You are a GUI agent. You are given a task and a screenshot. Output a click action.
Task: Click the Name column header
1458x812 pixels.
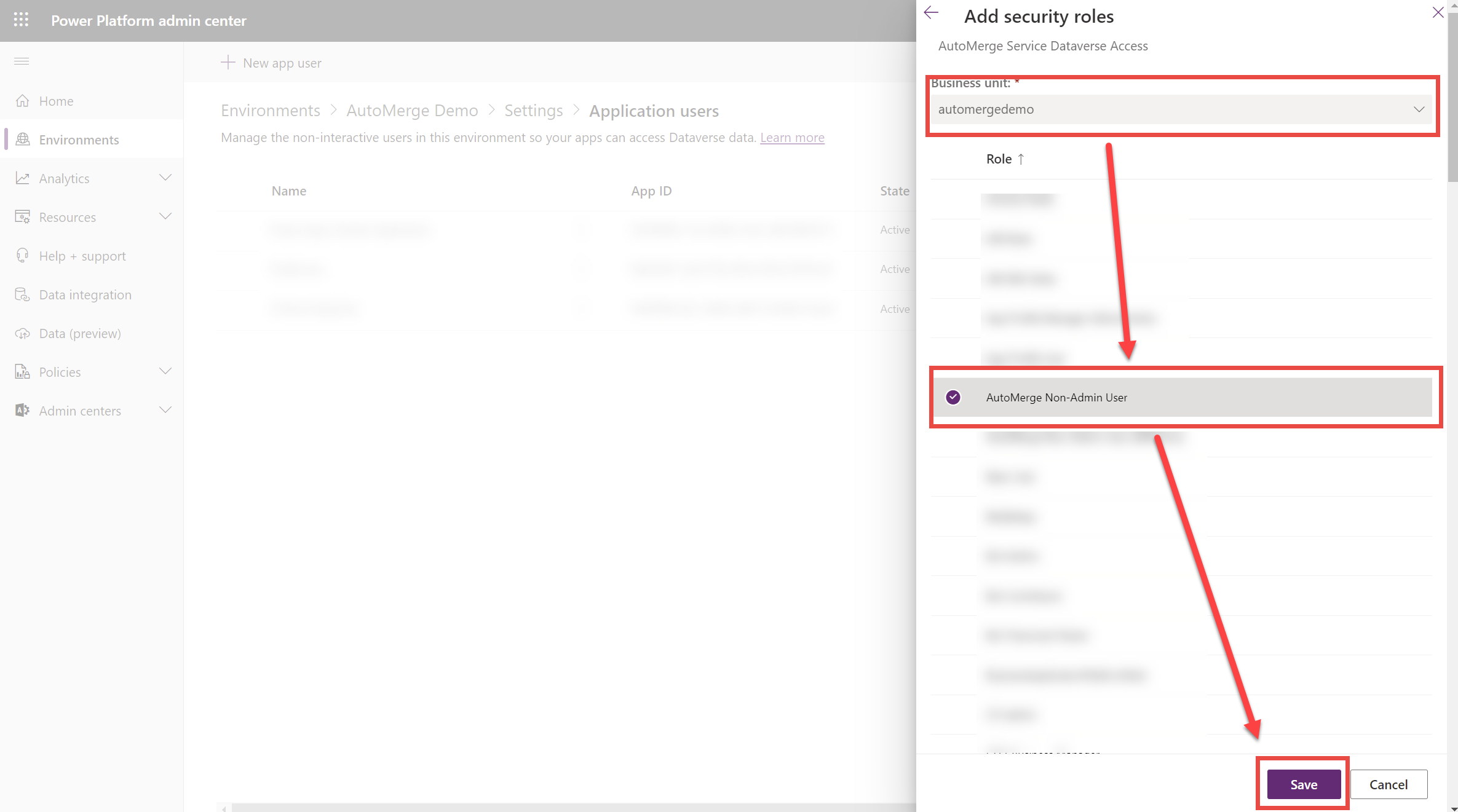[289, 191]
